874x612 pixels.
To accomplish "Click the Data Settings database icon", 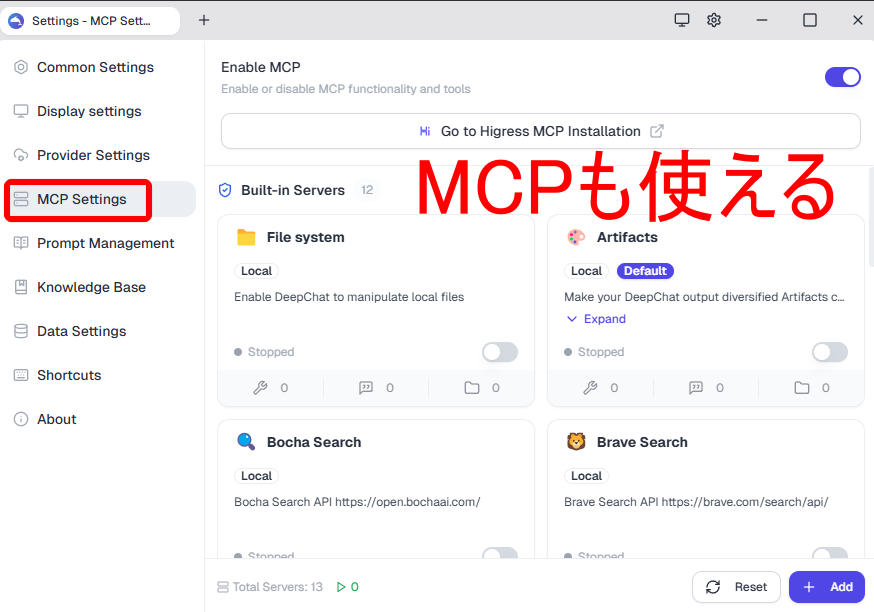I will [x=21, y=331].
